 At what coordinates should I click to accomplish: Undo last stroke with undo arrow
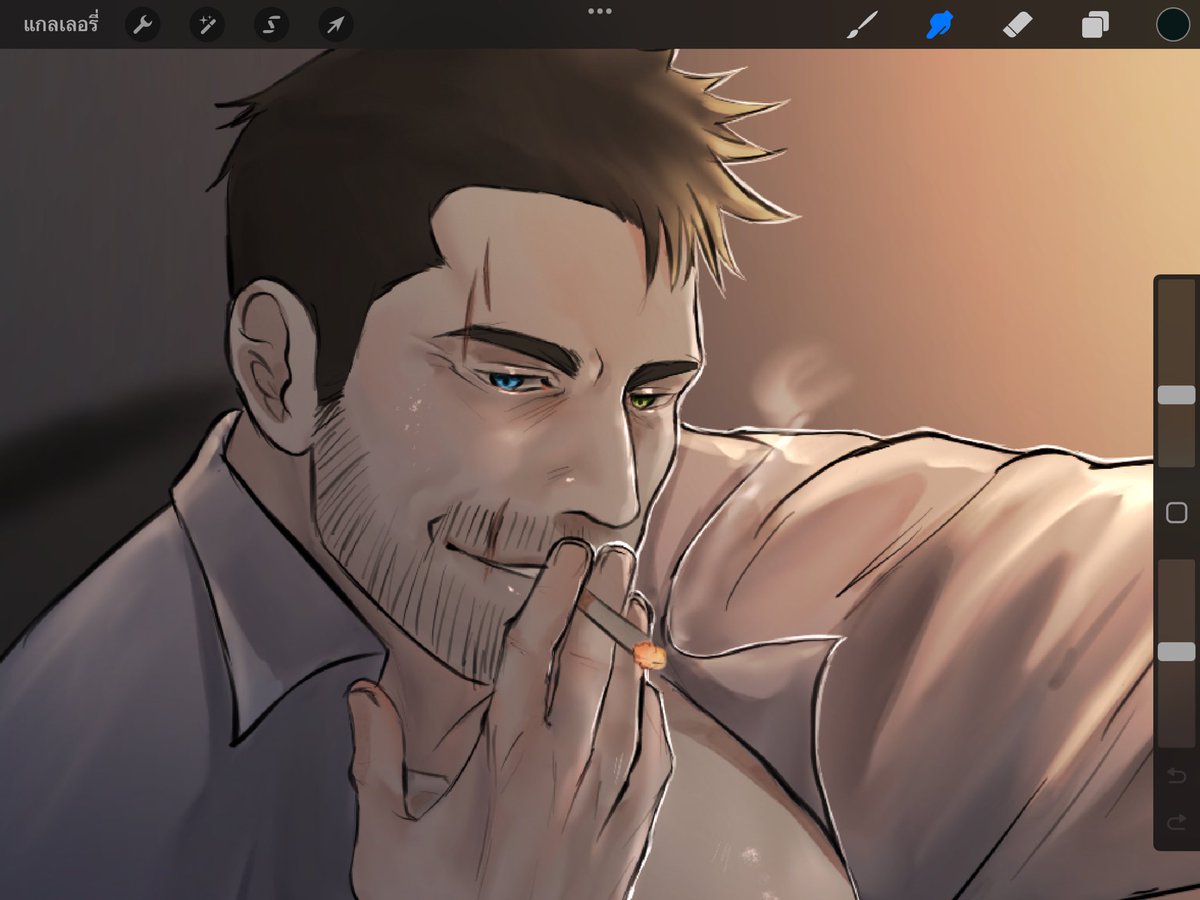pyautogui.click(x=1177, y=776)
